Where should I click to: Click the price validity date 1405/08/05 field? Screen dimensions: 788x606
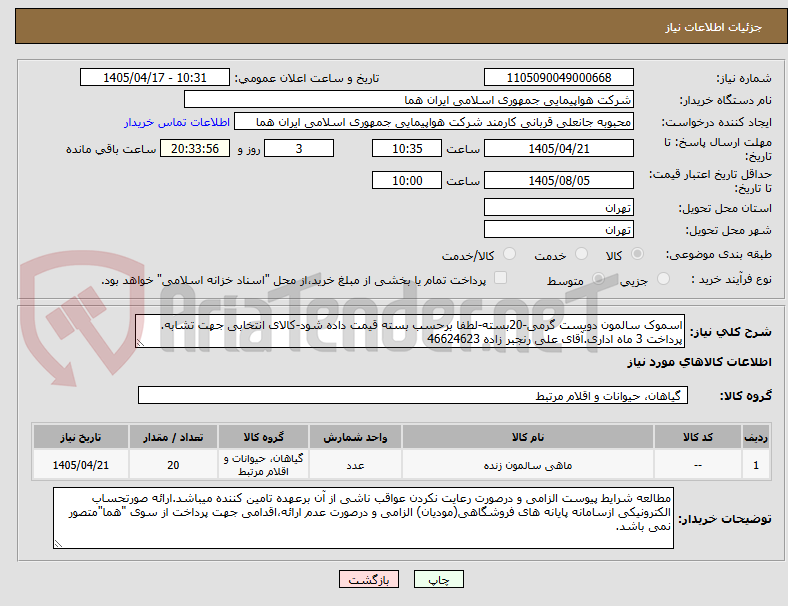pos(559,180)
